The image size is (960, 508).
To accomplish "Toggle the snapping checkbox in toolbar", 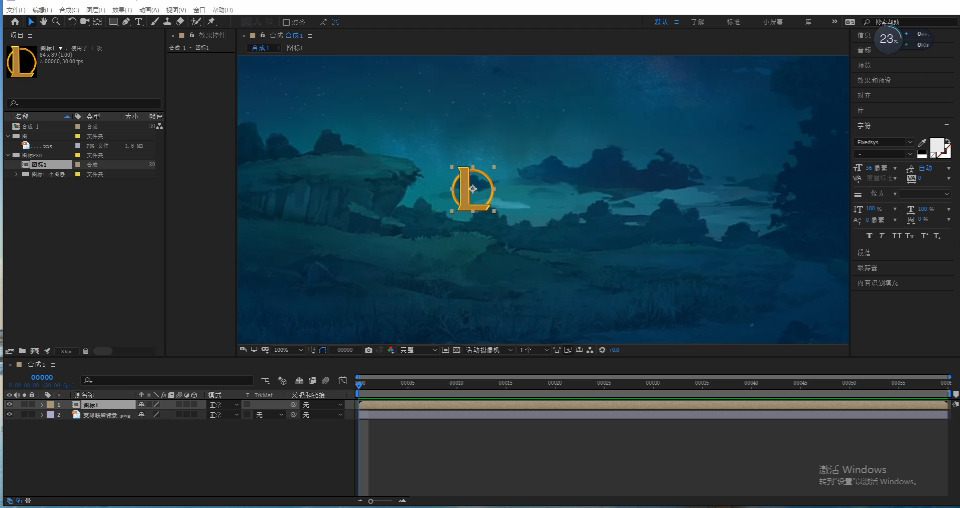I will point(286,22).
